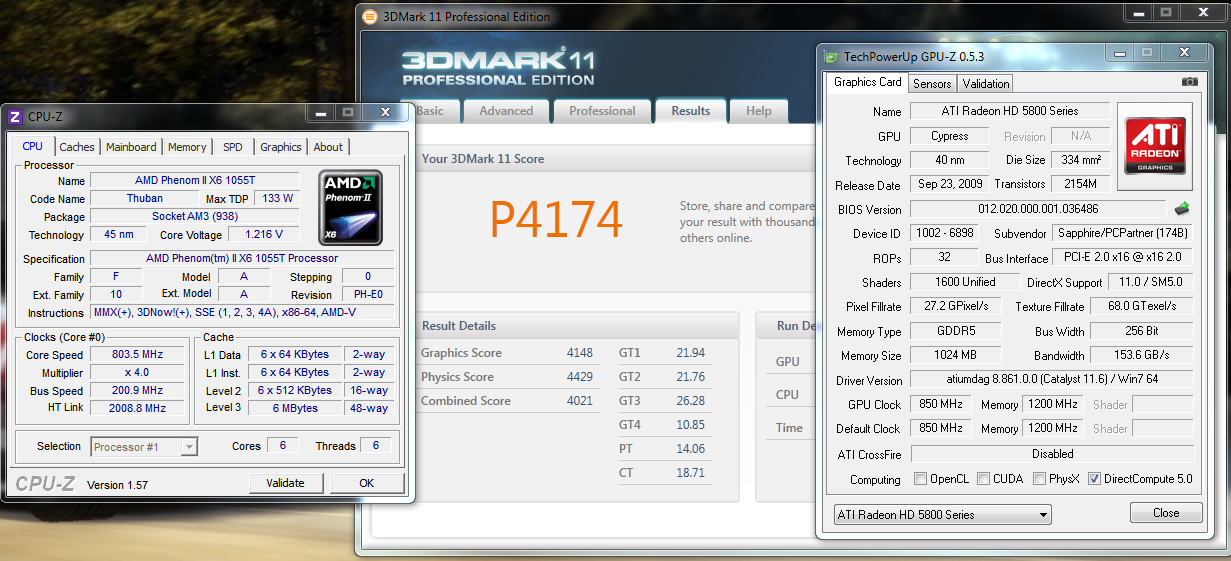Click the GPU Clock value 850 MHz
The width and height of the screenshot is (1231, 561).
[940, 404]
